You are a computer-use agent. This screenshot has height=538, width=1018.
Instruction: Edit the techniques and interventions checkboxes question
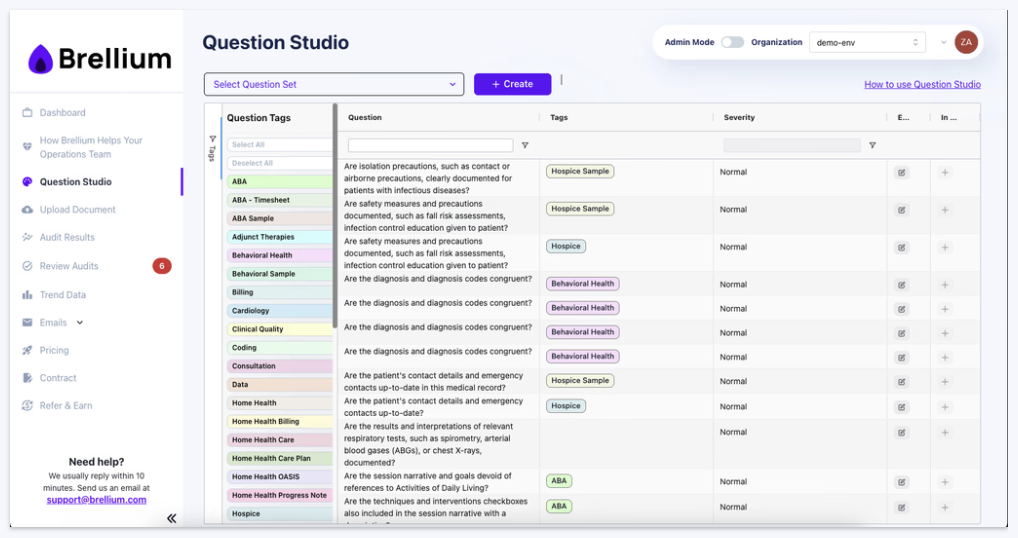pos(902,507)
